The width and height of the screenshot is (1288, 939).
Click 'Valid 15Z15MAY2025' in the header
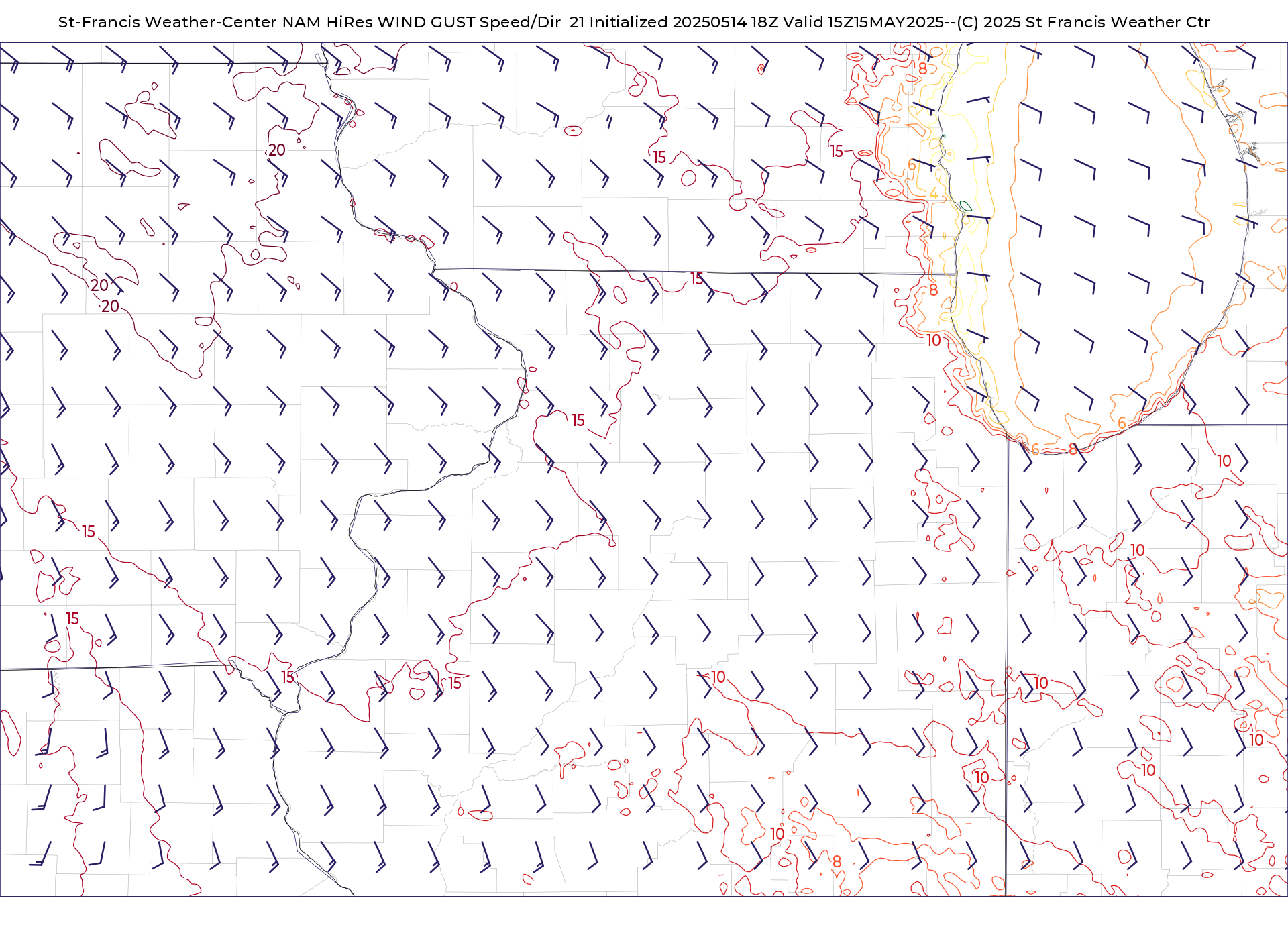point(864,22)
